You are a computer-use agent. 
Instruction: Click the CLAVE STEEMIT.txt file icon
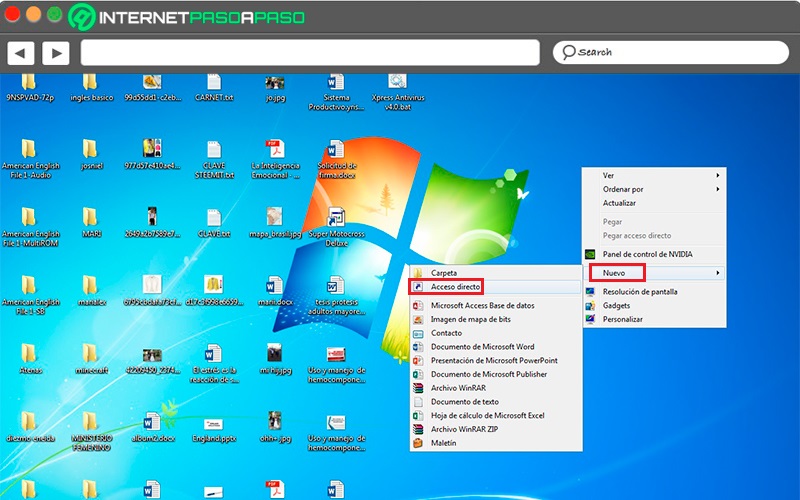point(214,149)
